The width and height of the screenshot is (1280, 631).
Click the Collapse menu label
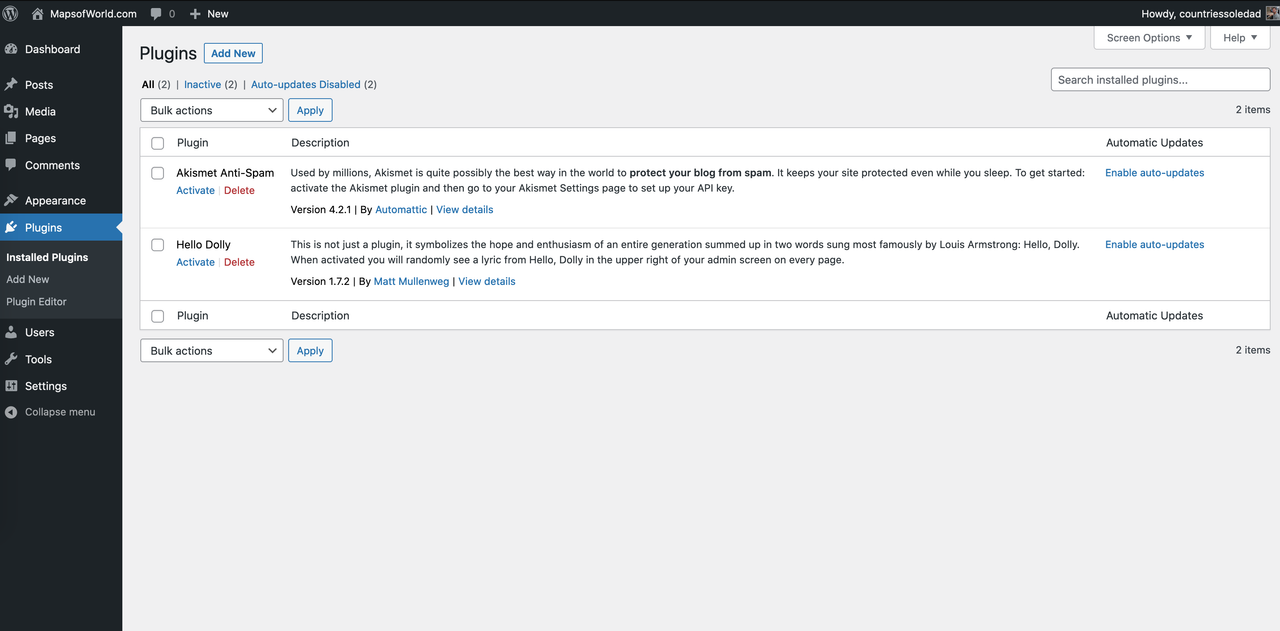pyautogui.click(x=60, y=412)
